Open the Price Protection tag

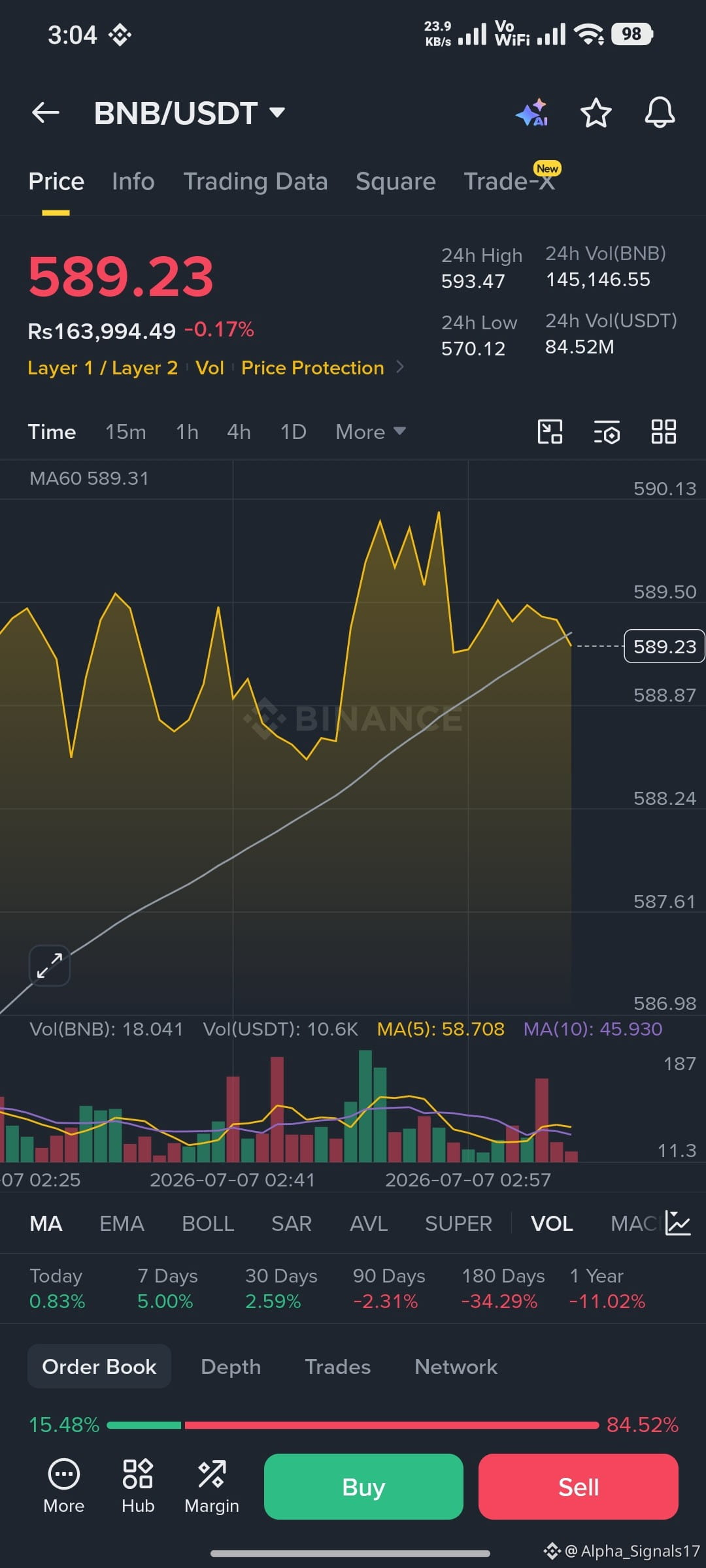(312, 368)
